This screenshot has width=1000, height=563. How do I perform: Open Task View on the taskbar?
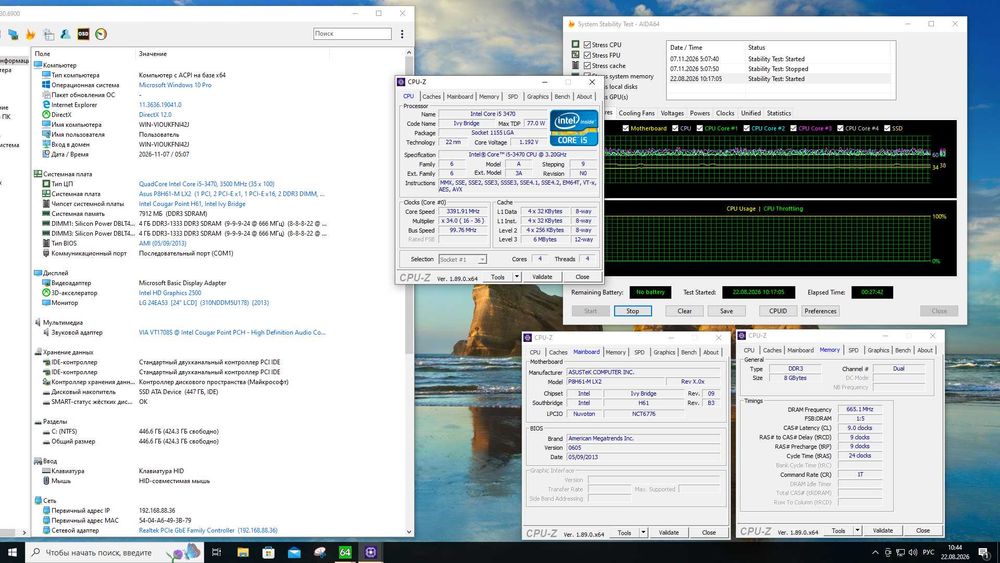click(216, 552)
